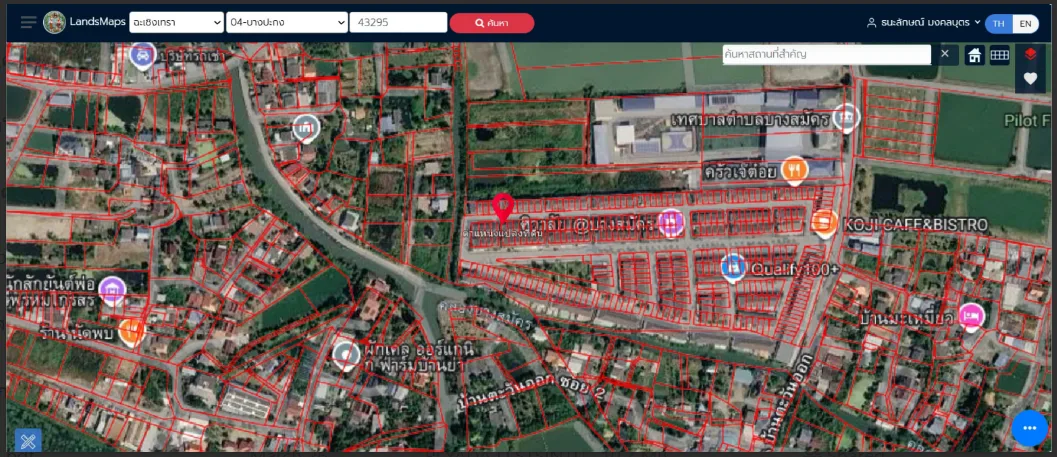Click the LandsMaps logo emblem
The height and width of the screenshot is (457, 1057).
[54, 22]
